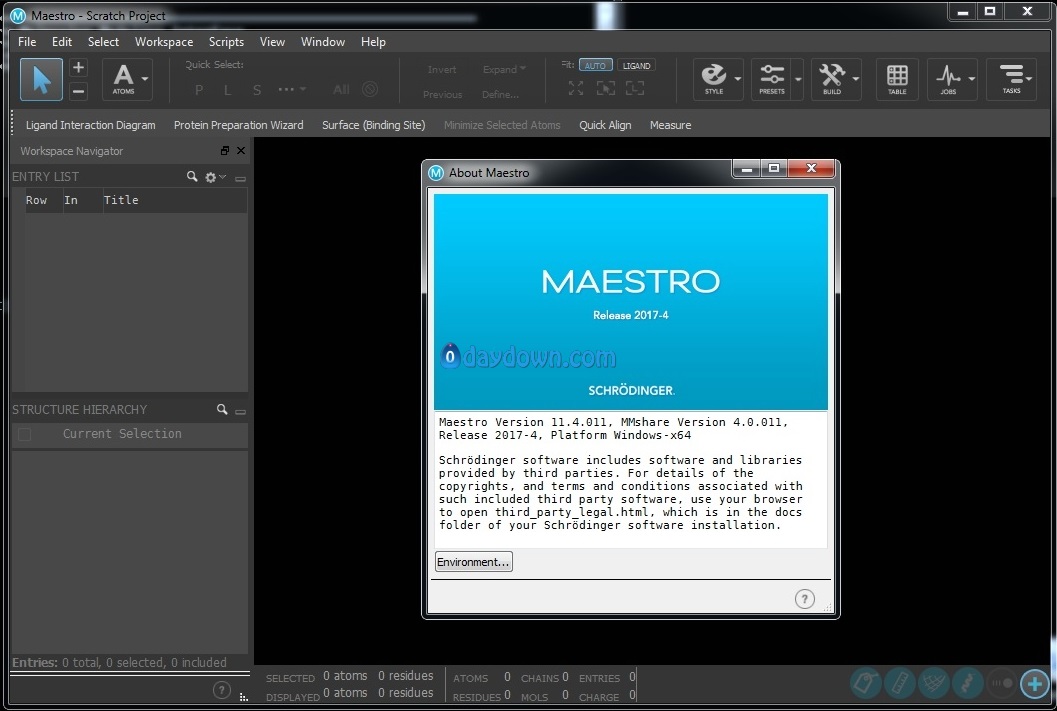Click the third fit view bracket icon
The width and height of the screenshot is (1057, 711).
pos(635,88)
